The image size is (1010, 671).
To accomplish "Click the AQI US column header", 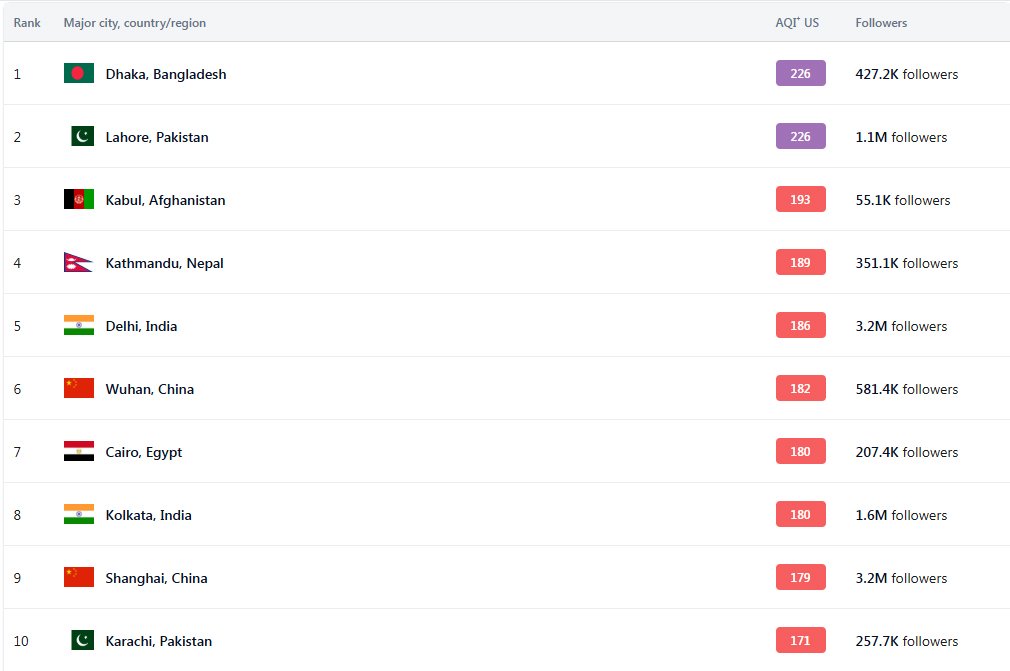I will (797, 23).
